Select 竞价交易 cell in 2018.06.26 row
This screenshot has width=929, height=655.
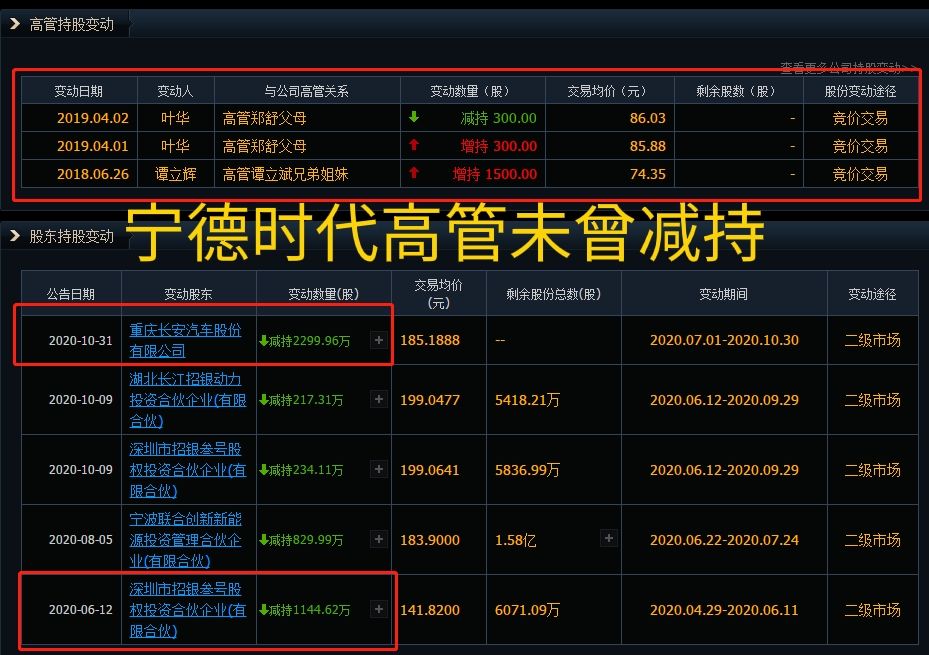(x=860, y=174)
